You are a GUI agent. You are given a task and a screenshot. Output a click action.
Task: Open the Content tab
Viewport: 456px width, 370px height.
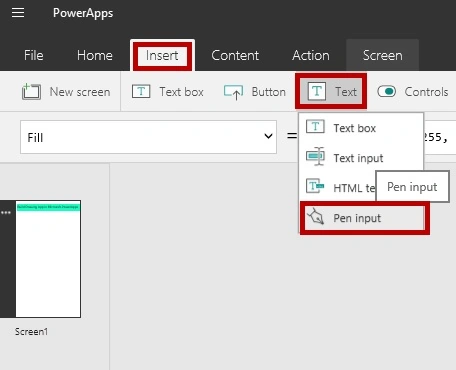coord(235,55)
